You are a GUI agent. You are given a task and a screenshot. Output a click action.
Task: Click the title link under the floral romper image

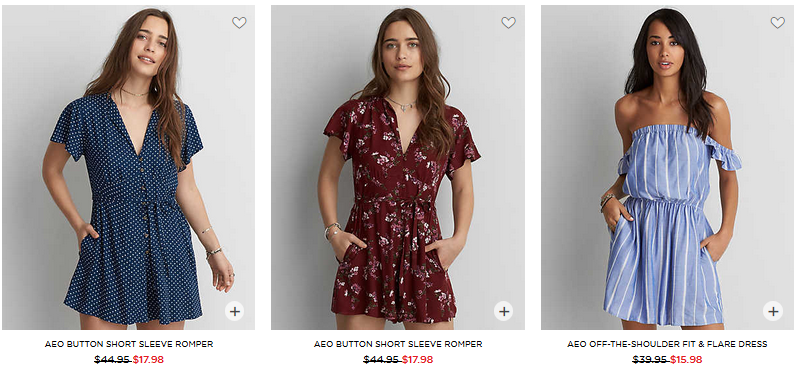tap(398, 344)
